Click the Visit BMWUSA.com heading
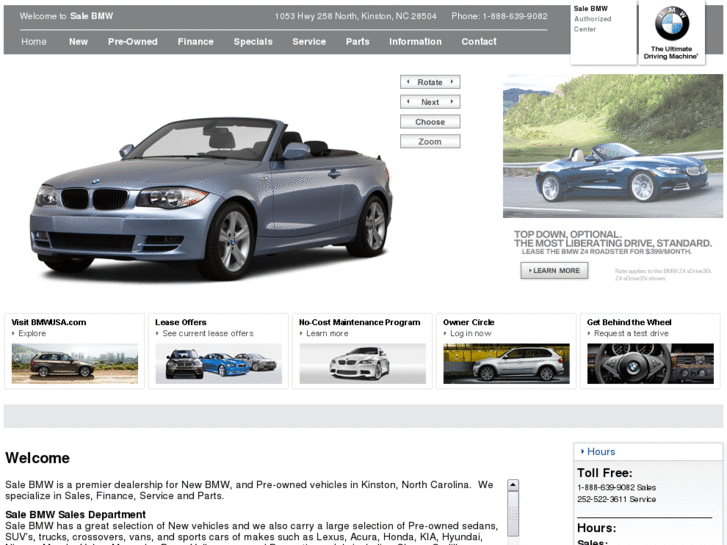Viewport: 727px width, 545px height. (x=49, y=322)
